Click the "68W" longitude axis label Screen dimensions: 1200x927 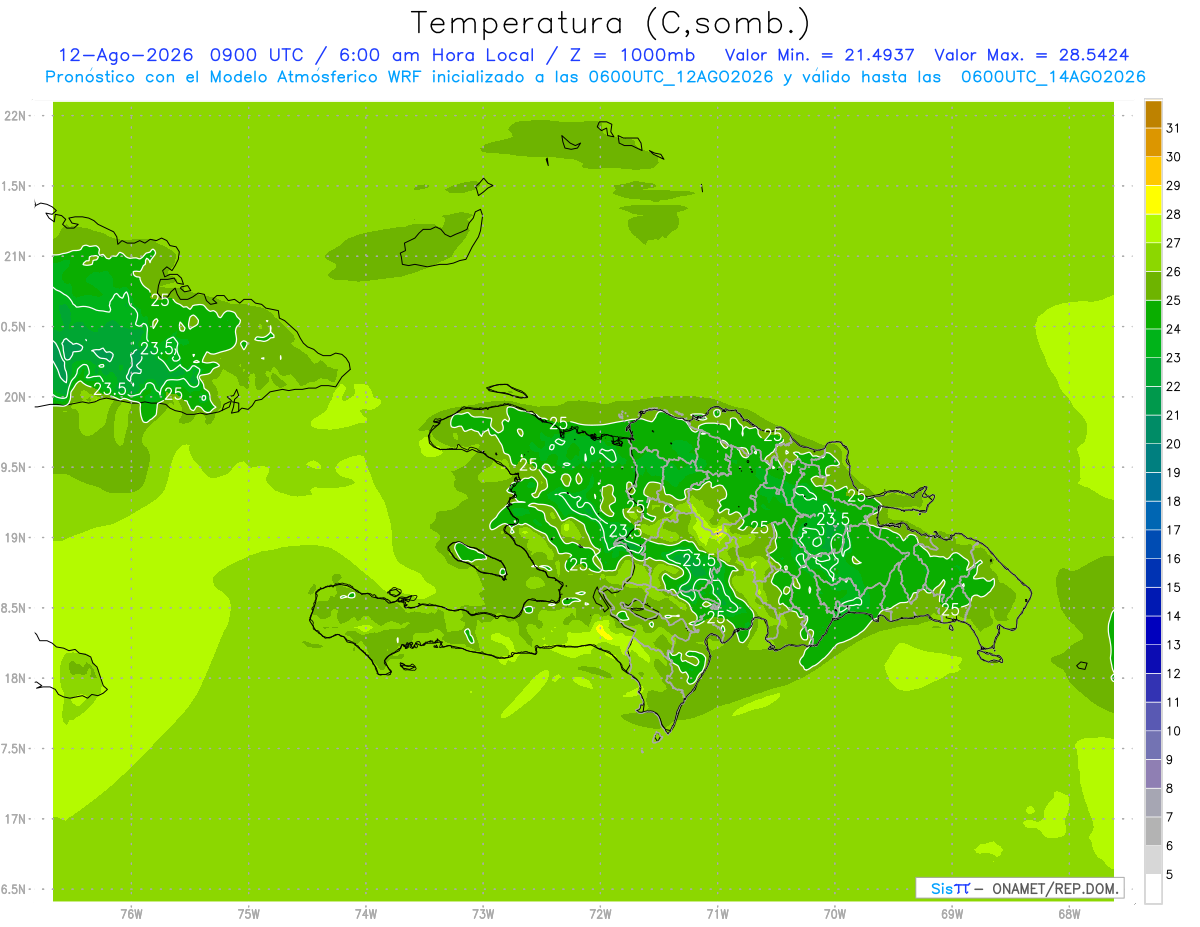pos(1069,913)
